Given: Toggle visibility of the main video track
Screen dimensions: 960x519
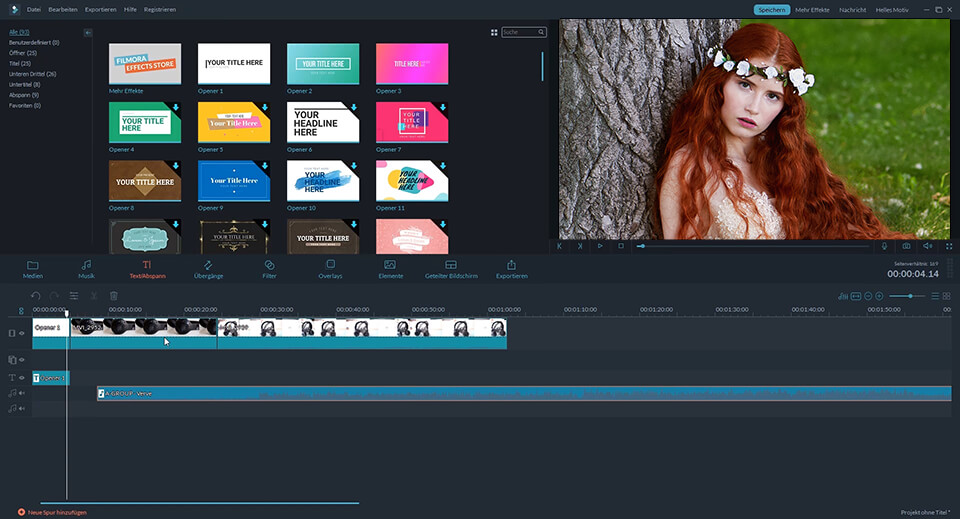Looking at the screenshot, I should [x=21, y=333].
